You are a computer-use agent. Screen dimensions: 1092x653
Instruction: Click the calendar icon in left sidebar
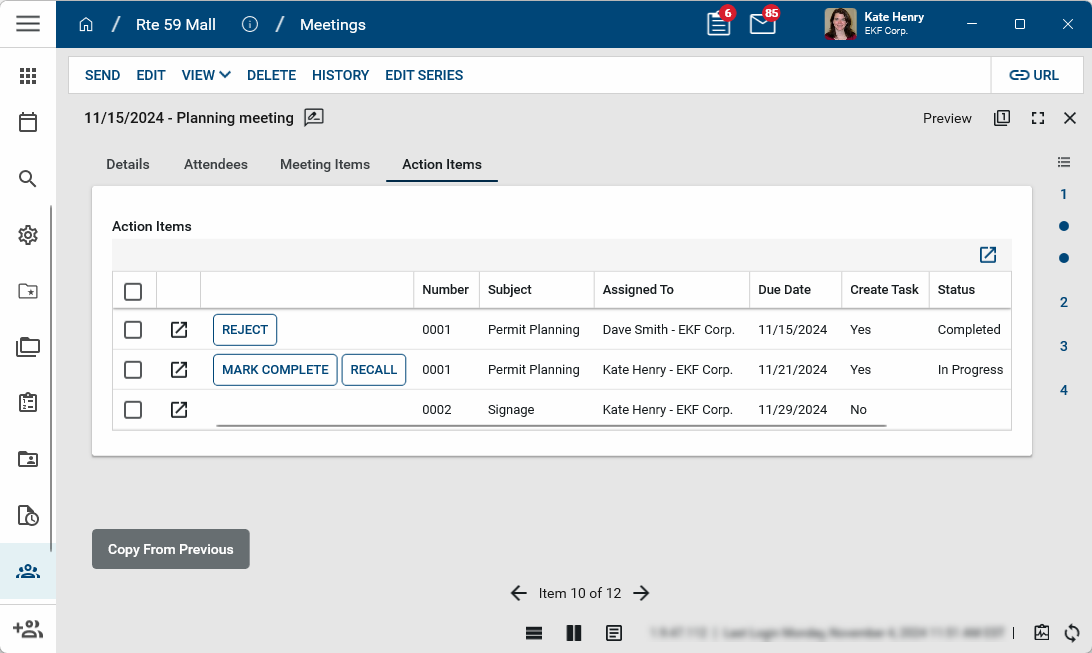tap(28, 122)
